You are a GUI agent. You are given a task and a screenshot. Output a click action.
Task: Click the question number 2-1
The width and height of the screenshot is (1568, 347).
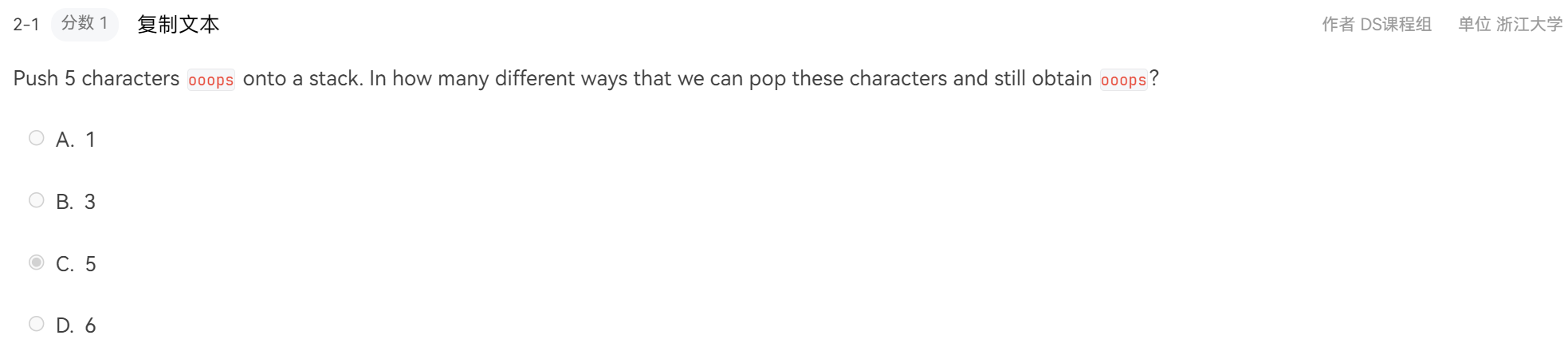coord(26,25)
